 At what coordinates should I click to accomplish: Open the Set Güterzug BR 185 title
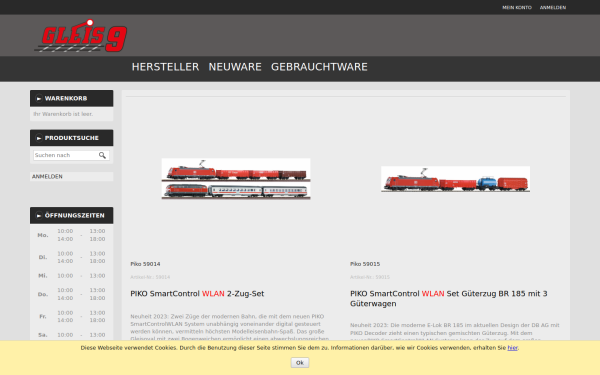coord(448,298)
